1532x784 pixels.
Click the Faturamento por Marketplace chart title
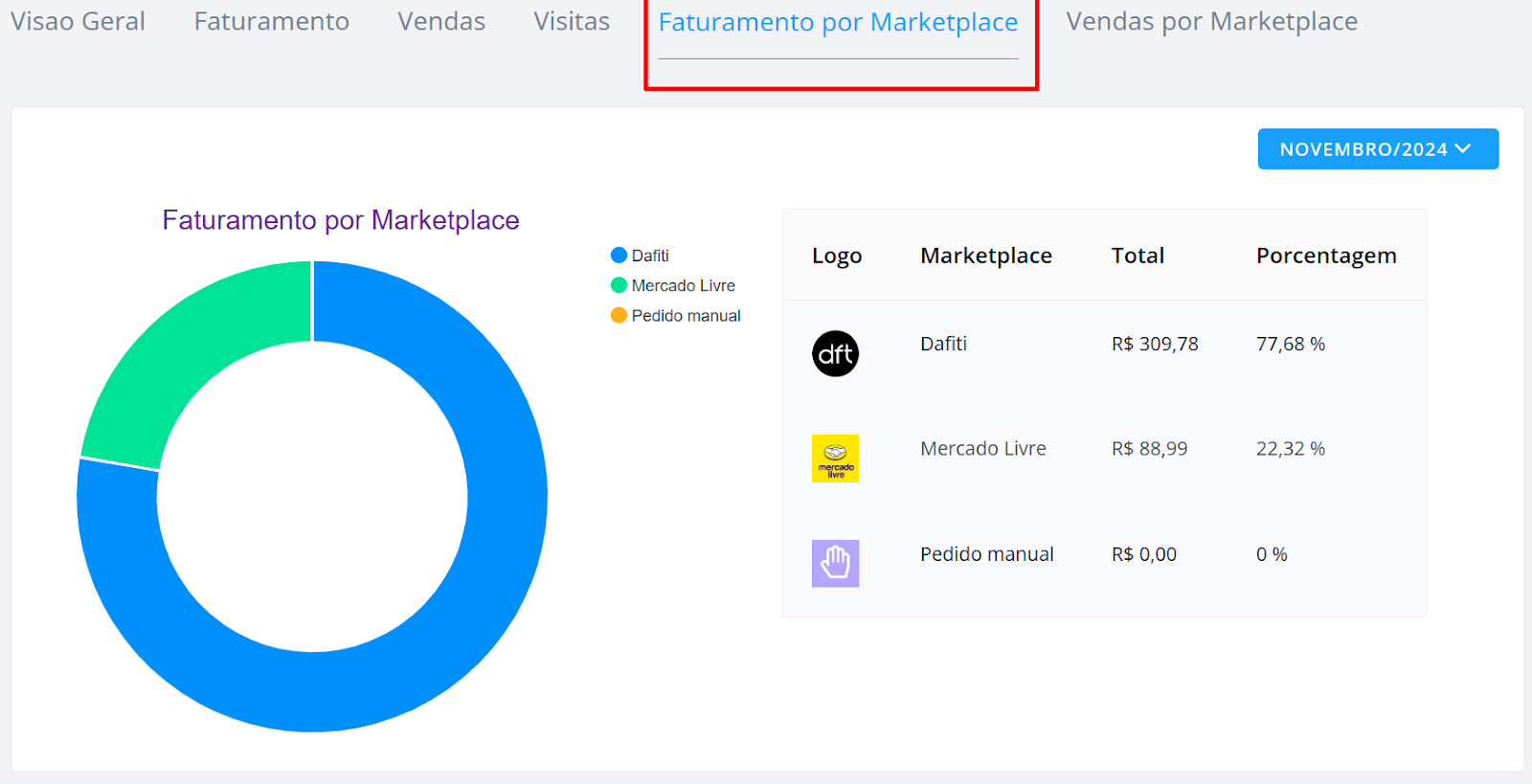(x=341, y=220)
